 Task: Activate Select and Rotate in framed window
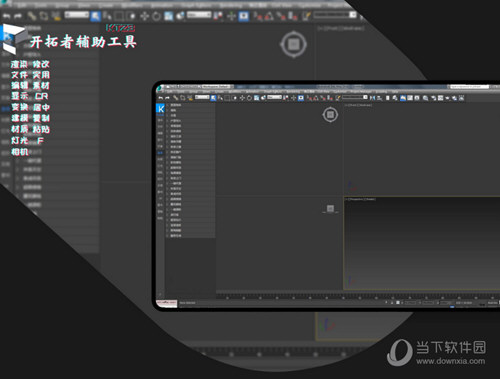click(x=249, y=98)
